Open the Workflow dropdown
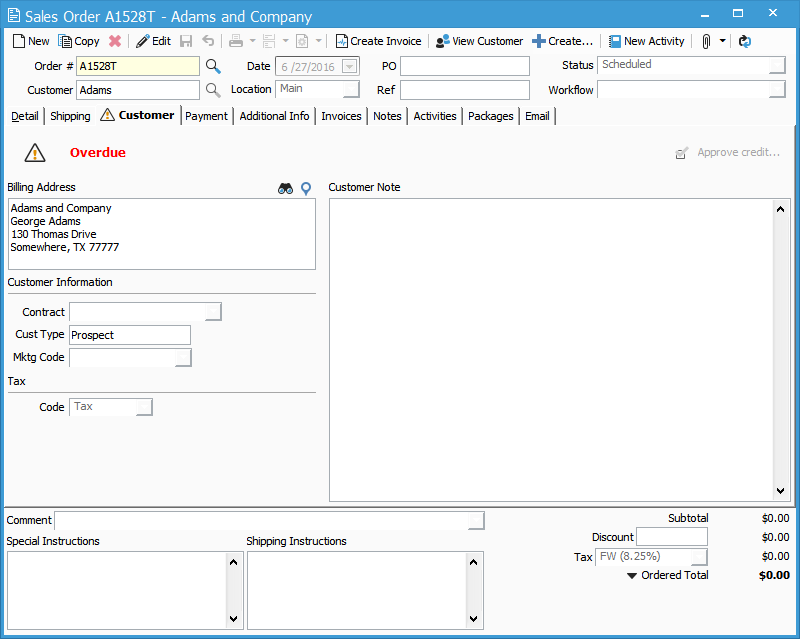 pos(777,90)
